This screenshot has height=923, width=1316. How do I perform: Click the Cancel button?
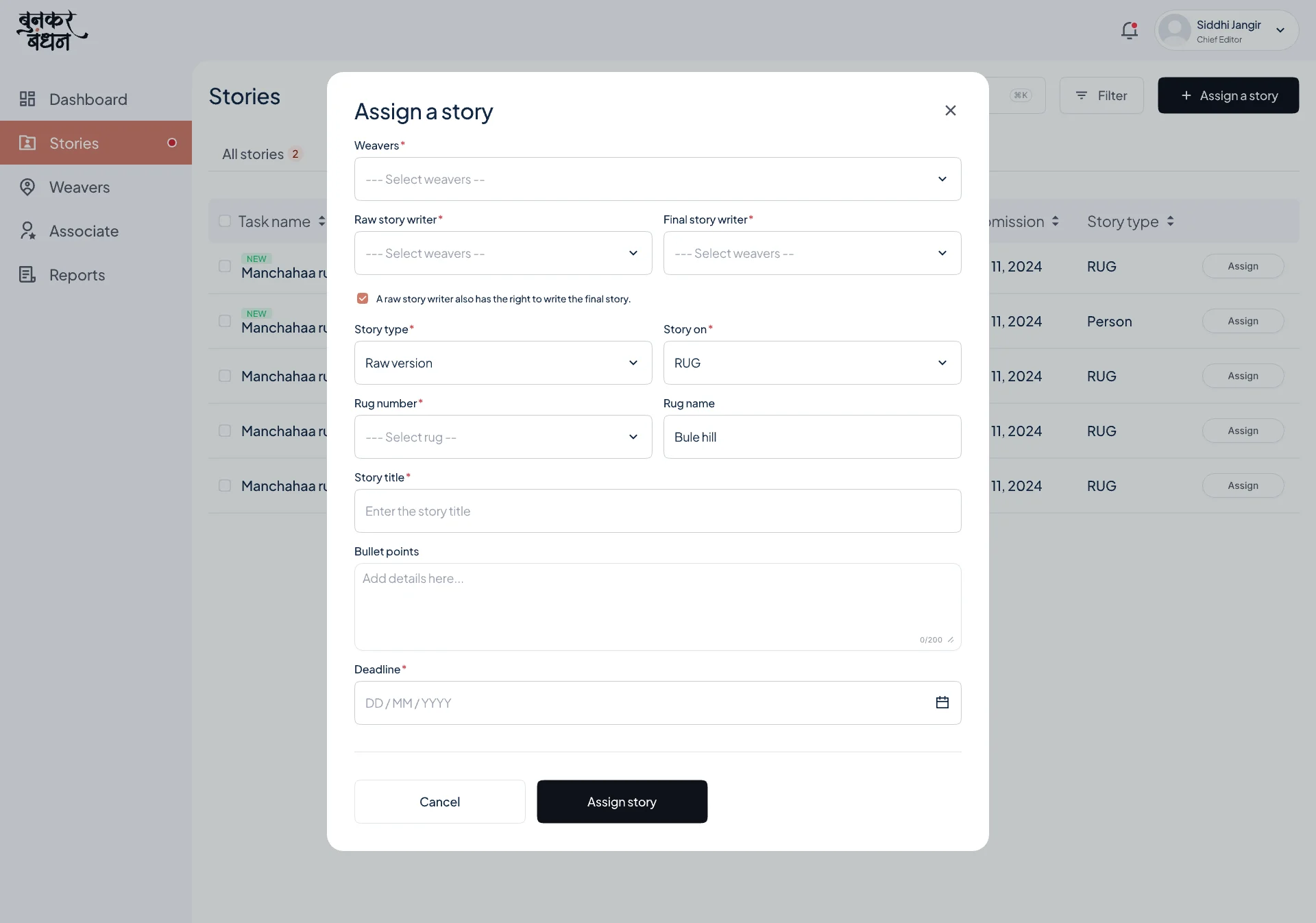pos(439,802)
